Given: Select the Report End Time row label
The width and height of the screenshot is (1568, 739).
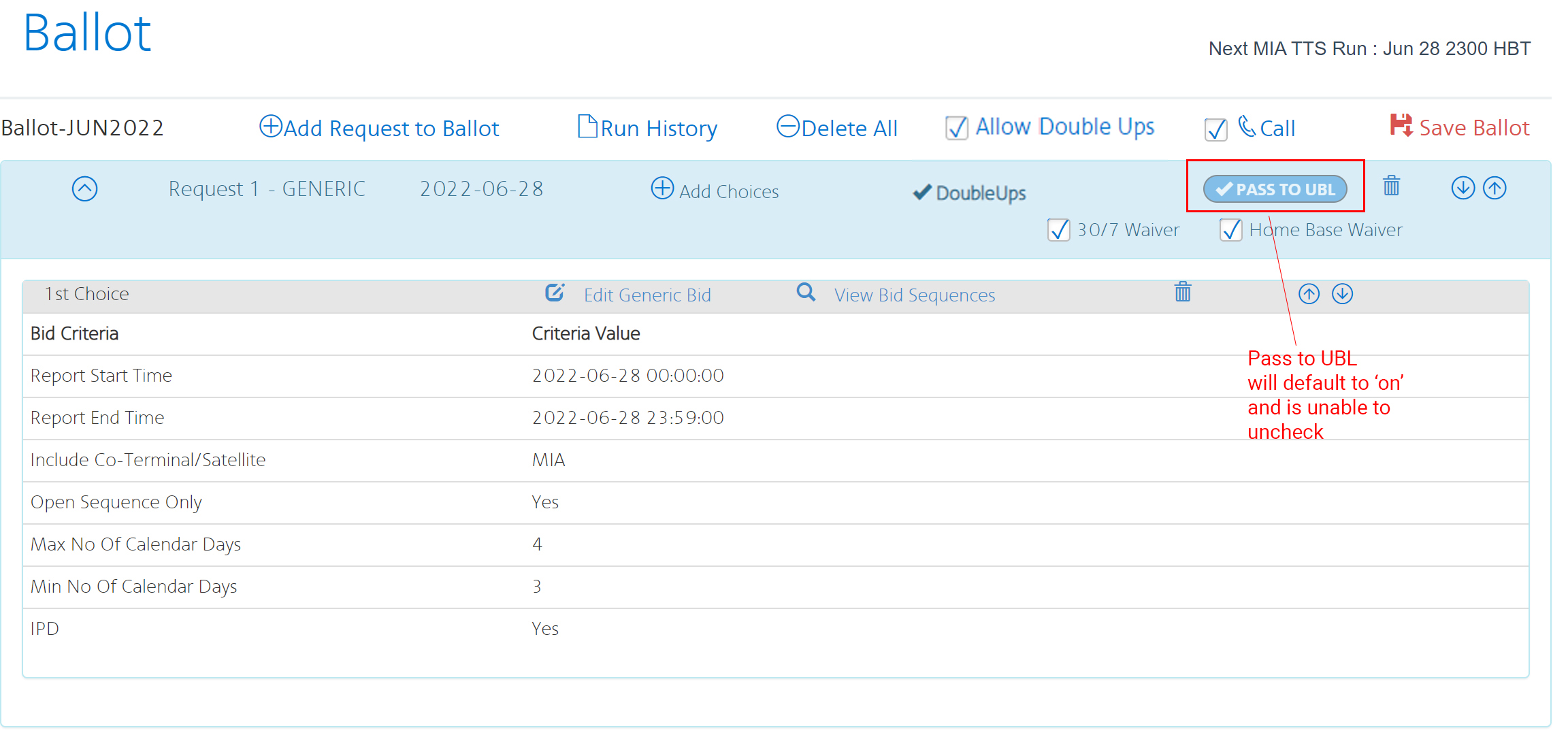Looking at the screenshot, I should click(x=97, y=418).
